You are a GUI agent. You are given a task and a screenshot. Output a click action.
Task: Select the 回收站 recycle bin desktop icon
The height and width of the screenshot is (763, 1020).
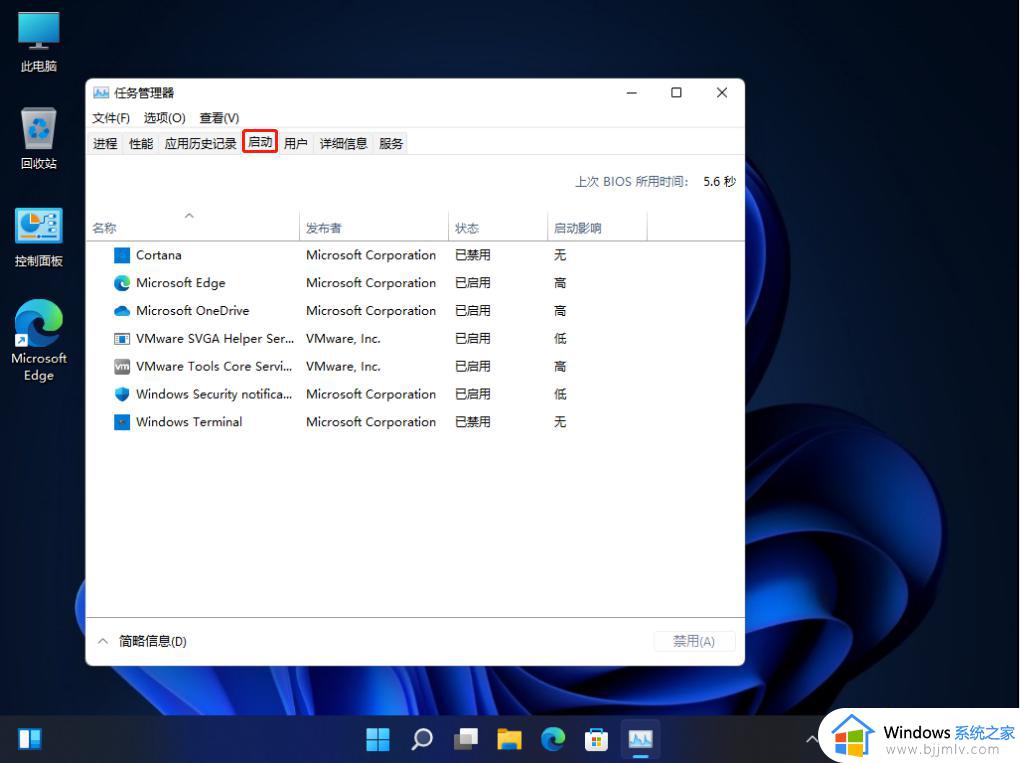(x=38, y=139)
